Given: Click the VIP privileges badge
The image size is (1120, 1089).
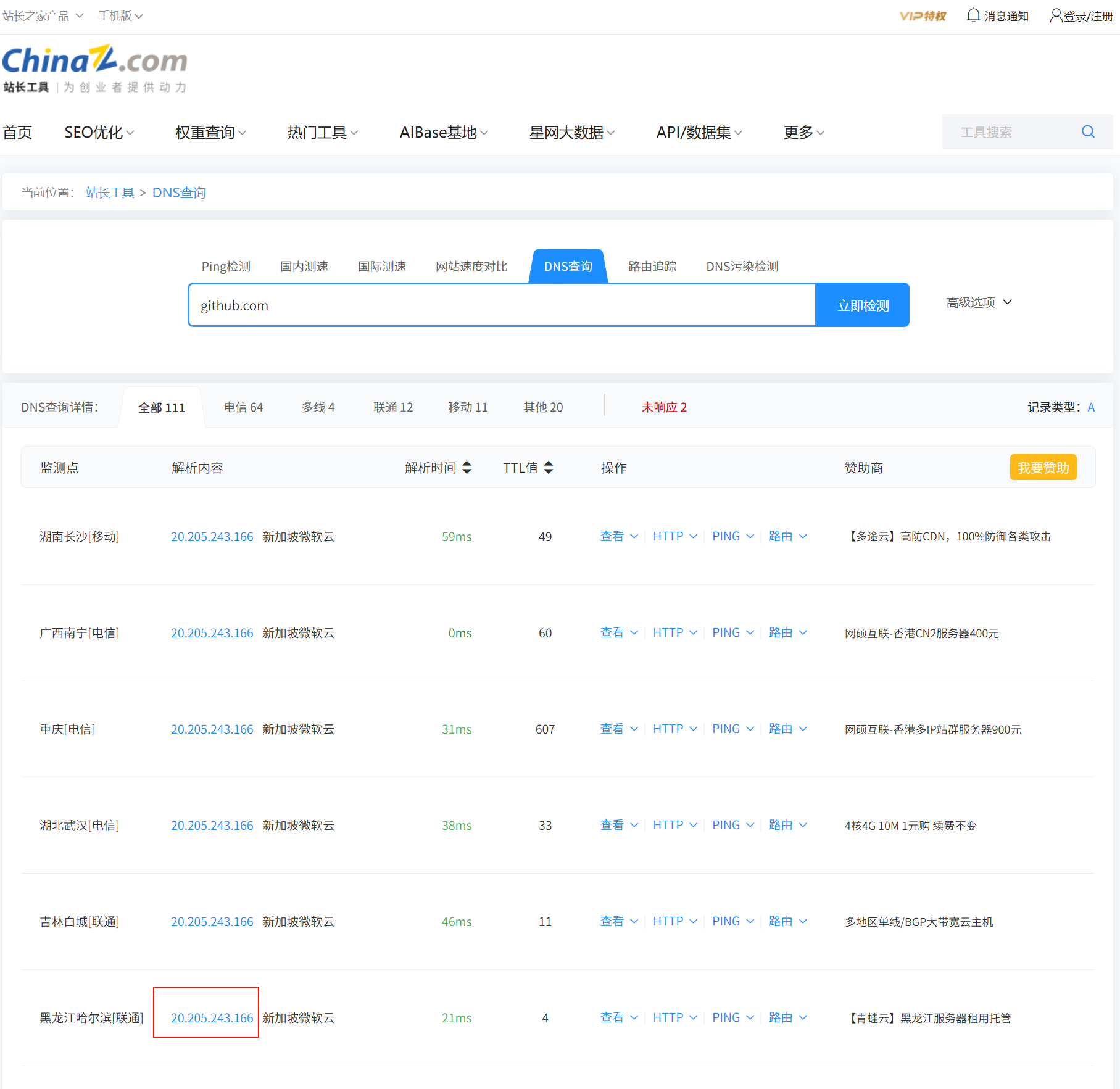Looking at the screenshot, I should (922, 16).
